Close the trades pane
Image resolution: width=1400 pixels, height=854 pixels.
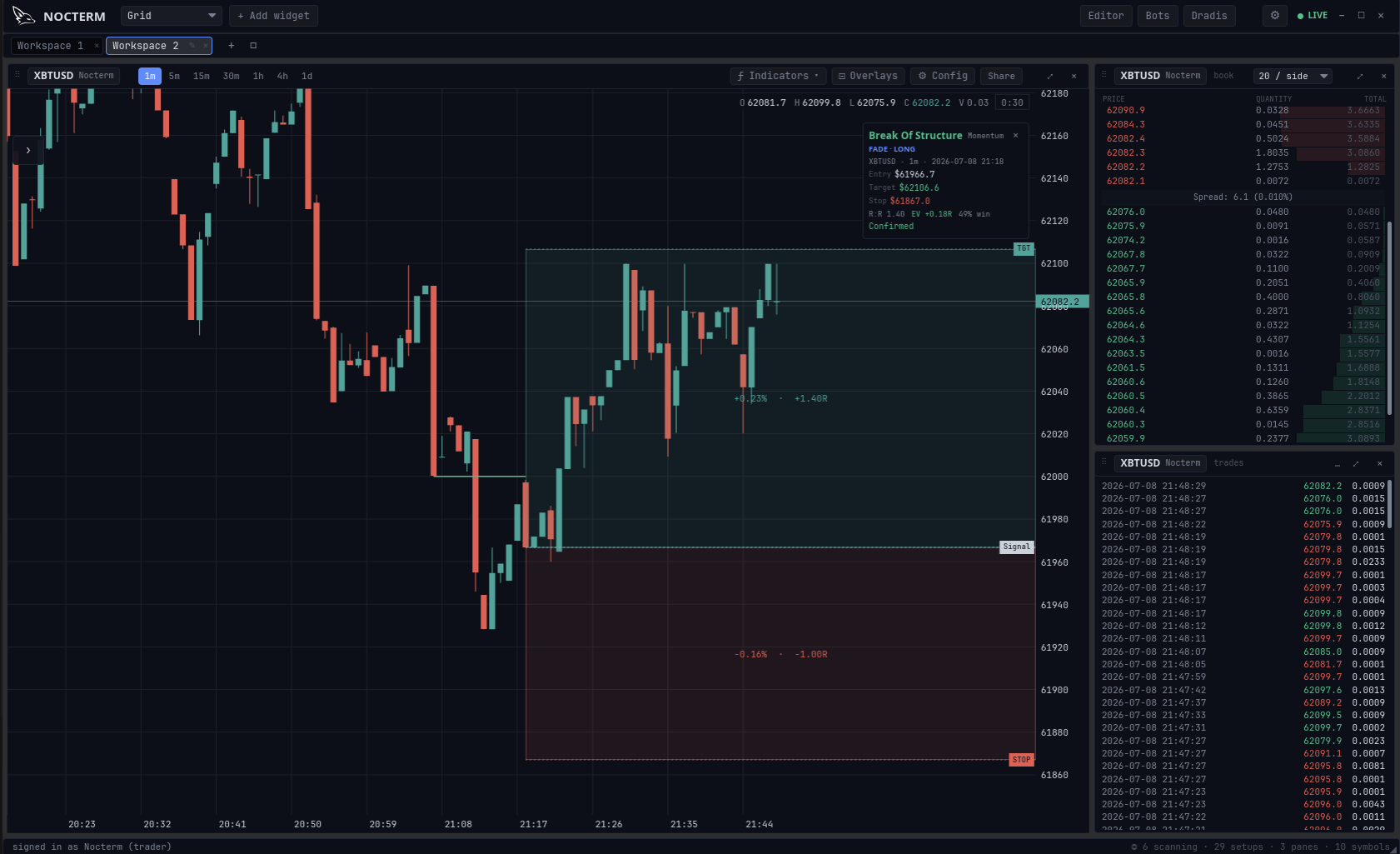[1379, 463]
